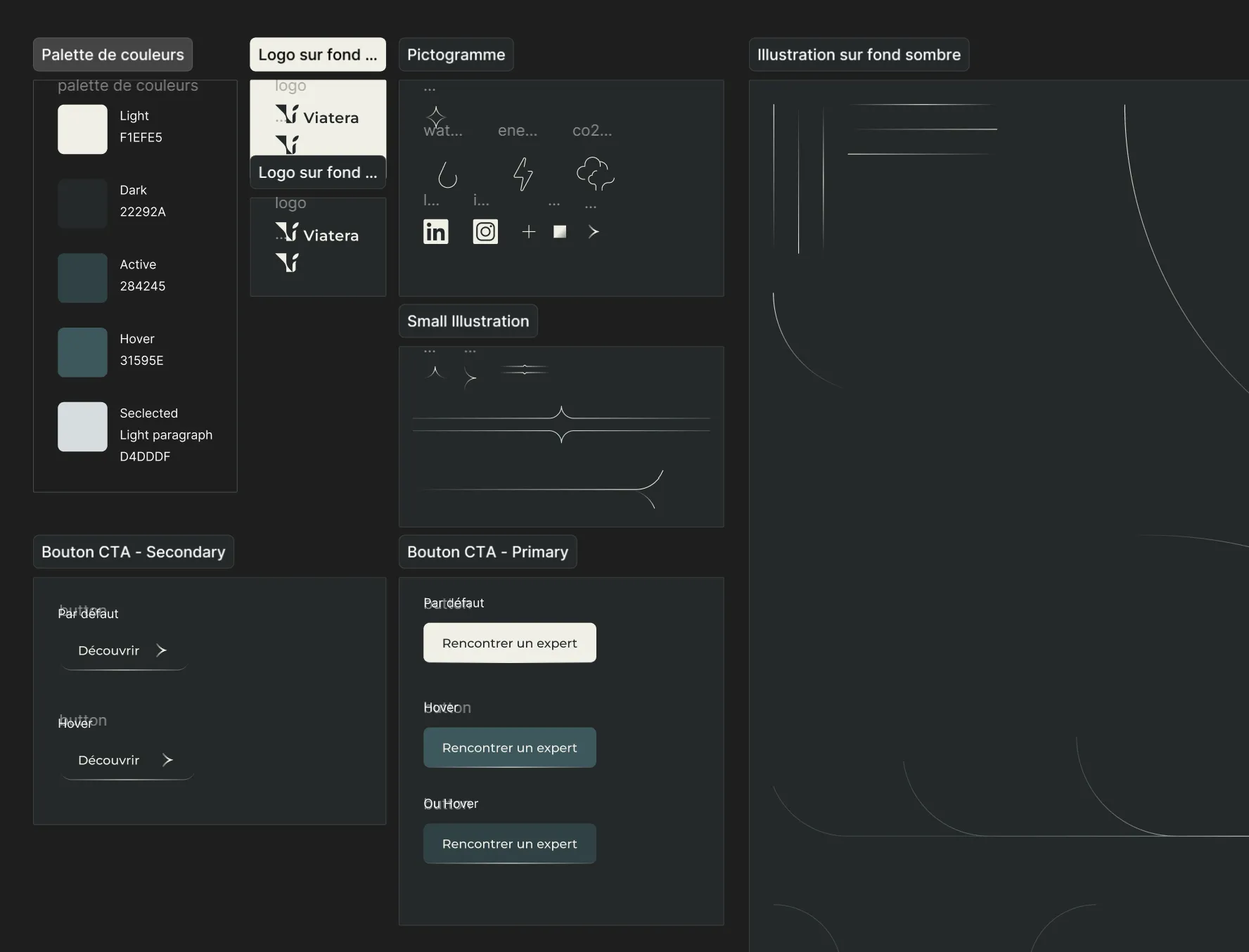The height and width of the screenshot is (952, 1249).
Task: Click the chevron arrow beside the square pictogram
Action: (594, 231)
